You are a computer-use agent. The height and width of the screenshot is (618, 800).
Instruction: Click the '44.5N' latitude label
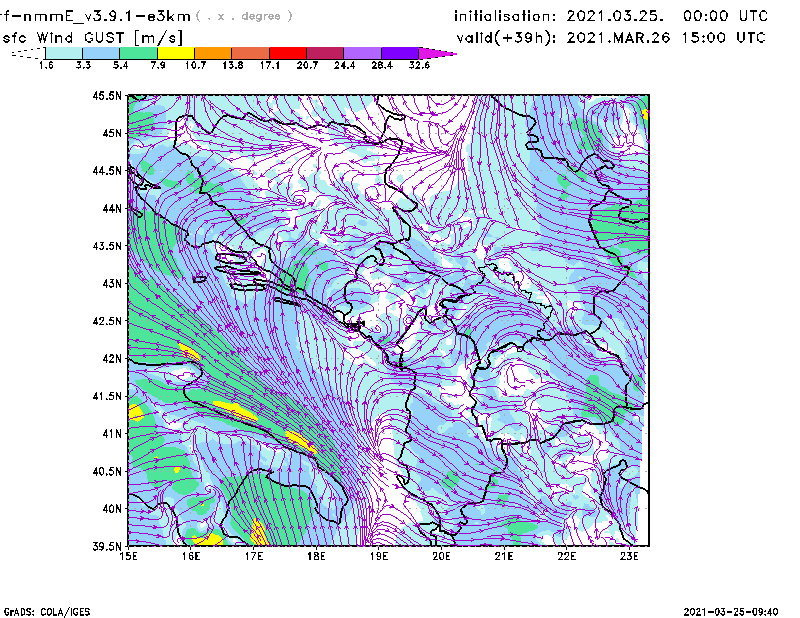tap(107, 170)
